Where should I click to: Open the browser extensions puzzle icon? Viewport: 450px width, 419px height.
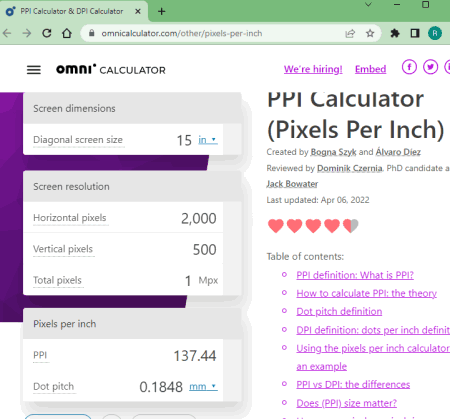click(x=395, y=33)
